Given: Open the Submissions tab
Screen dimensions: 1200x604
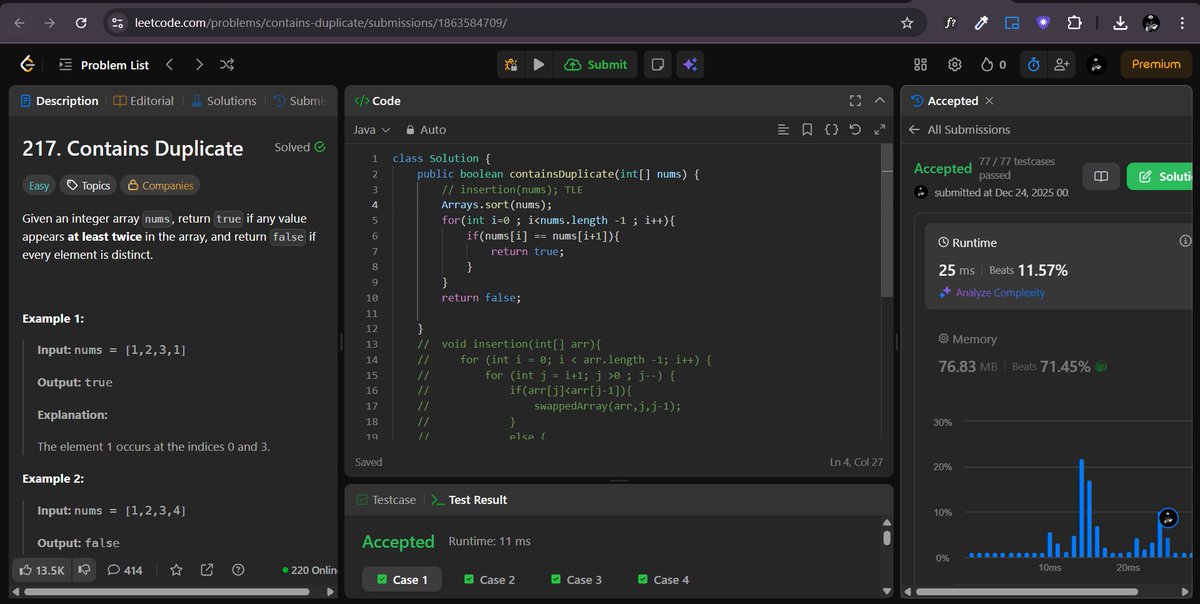Looking at the screenshot, I should coord(301,101).
